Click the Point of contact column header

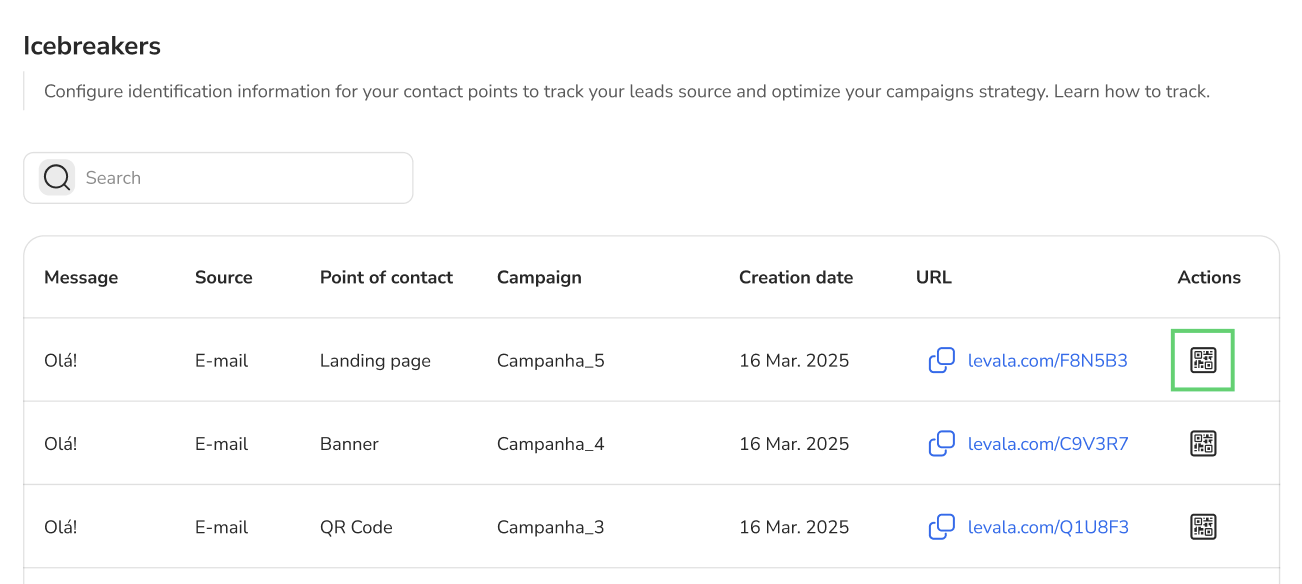[386, 278]
